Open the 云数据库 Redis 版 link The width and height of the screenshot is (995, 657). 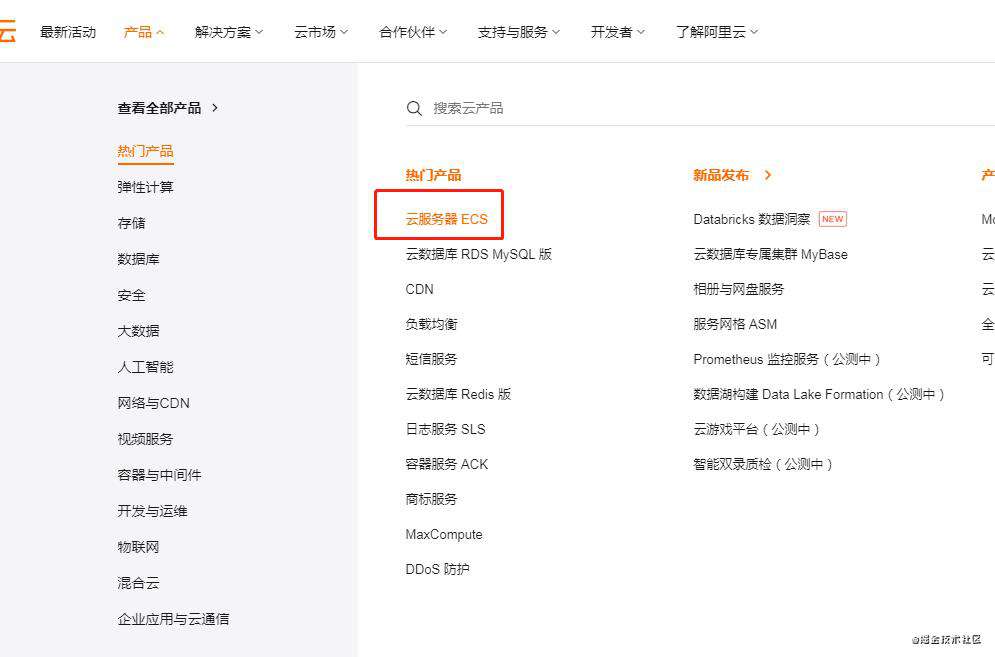tap(458, 394)
